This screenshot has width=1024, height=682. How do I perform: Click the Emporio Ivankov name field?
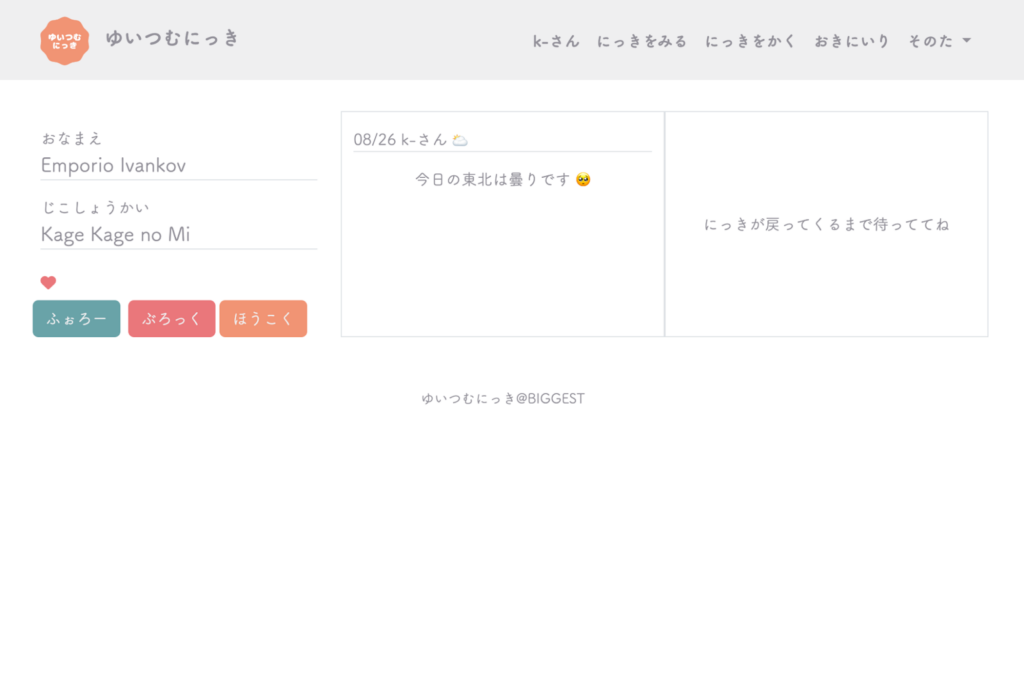coord(178,165)
